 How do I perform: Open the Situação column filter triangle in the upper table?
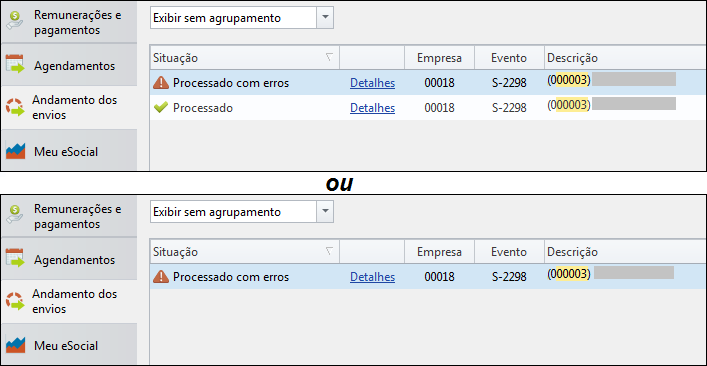(x=329, y=57)
